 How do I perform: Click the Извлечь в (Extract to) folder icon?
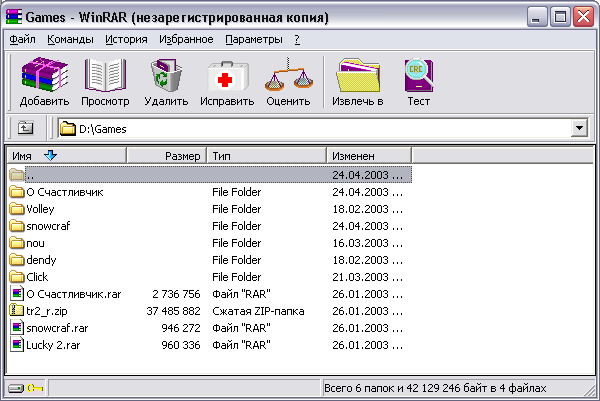coord(358,75)
